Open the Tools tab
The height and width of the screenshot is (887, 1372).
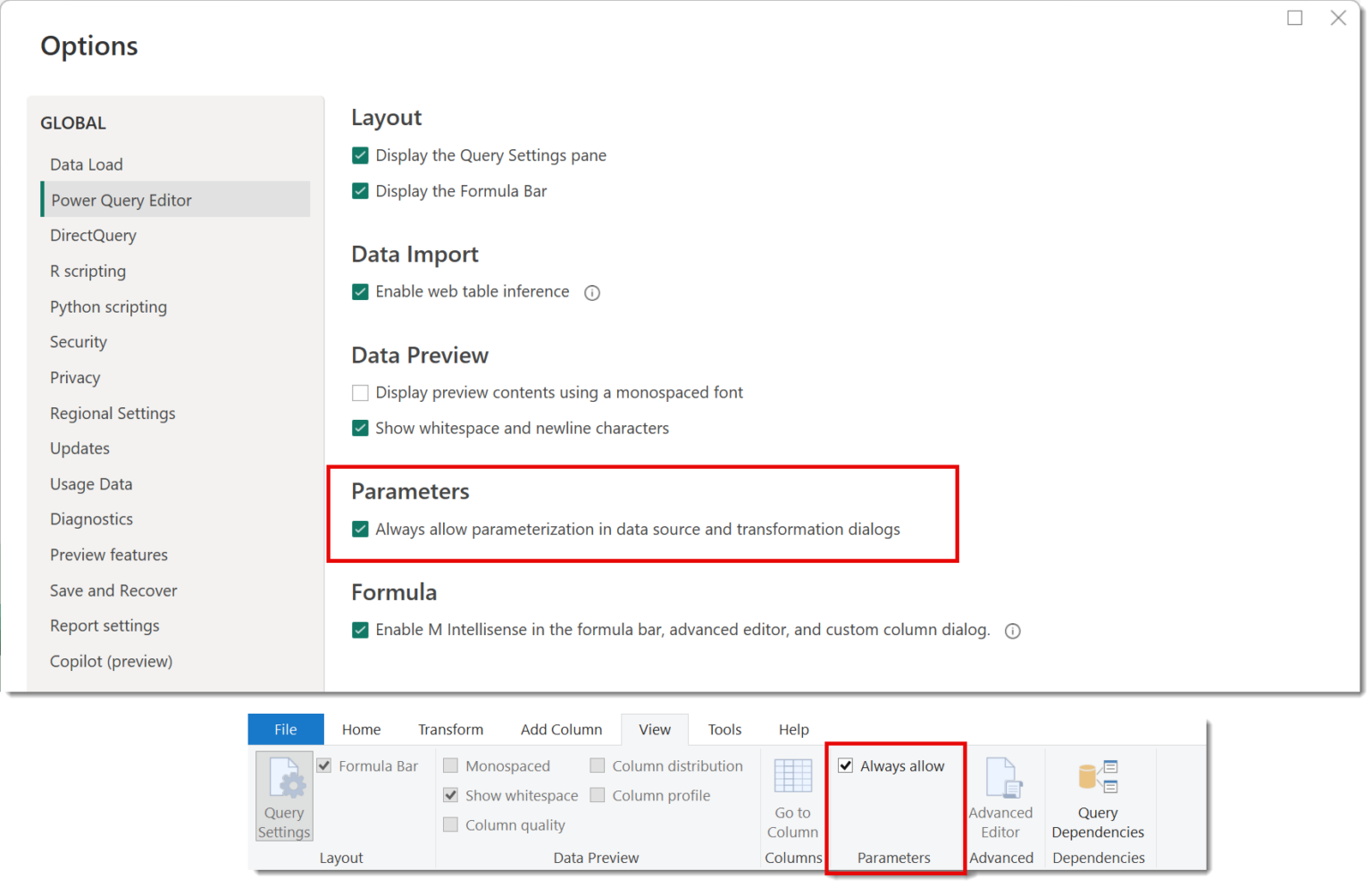(x=724, y=729)
